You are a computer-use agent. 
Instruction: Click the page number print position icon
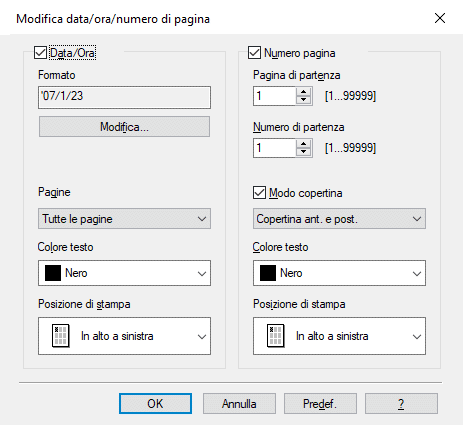click(x=276, y=336)
